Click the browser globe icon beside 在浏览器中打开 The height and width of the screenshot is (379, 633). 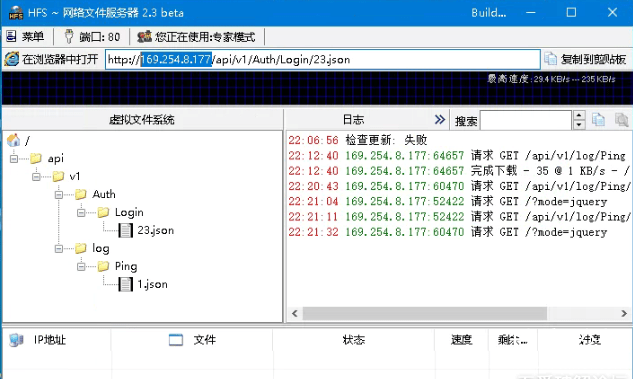point(12,59)
